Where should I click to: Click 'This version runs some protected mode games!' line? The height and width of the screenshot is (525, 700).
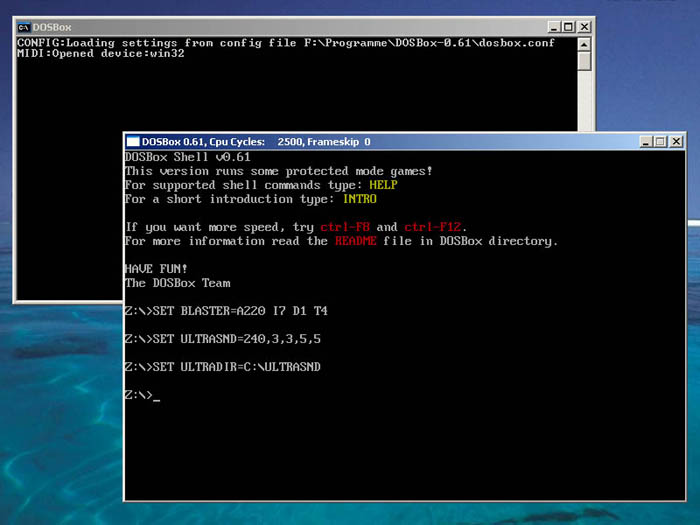pos(279,171)
